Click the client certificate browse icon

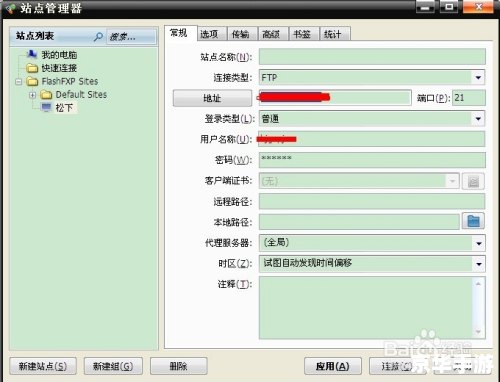[473, 181]
